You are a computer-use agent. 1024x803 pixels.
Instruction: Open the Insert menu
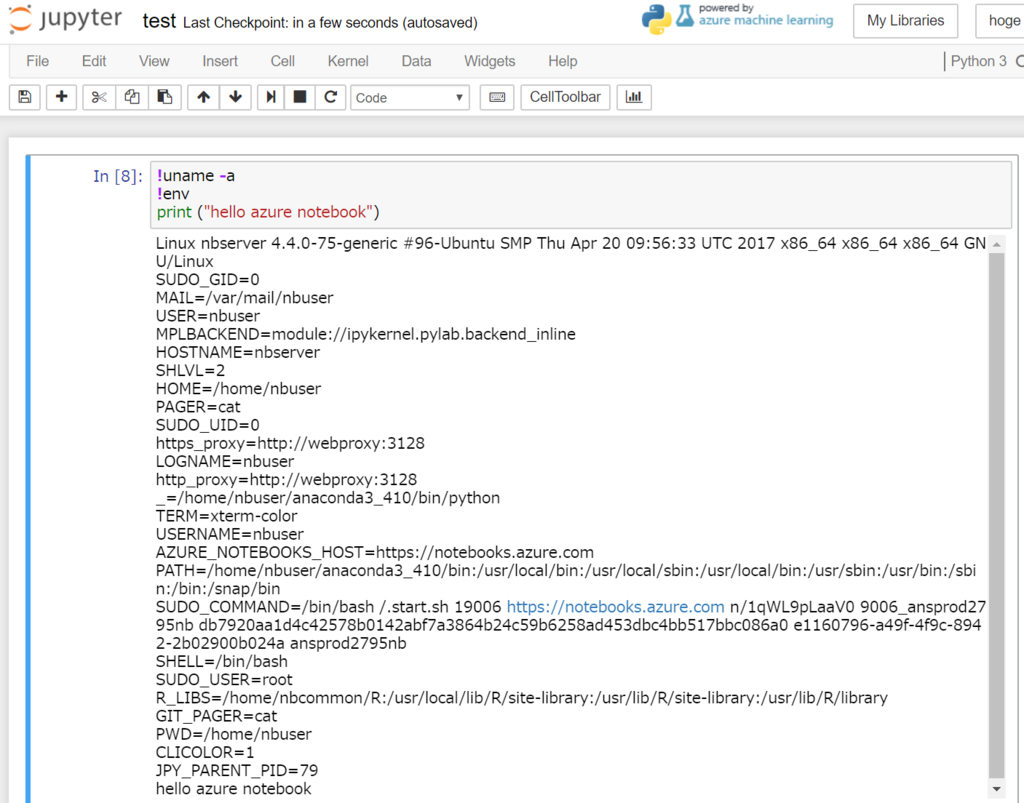[x=220, y=61]
